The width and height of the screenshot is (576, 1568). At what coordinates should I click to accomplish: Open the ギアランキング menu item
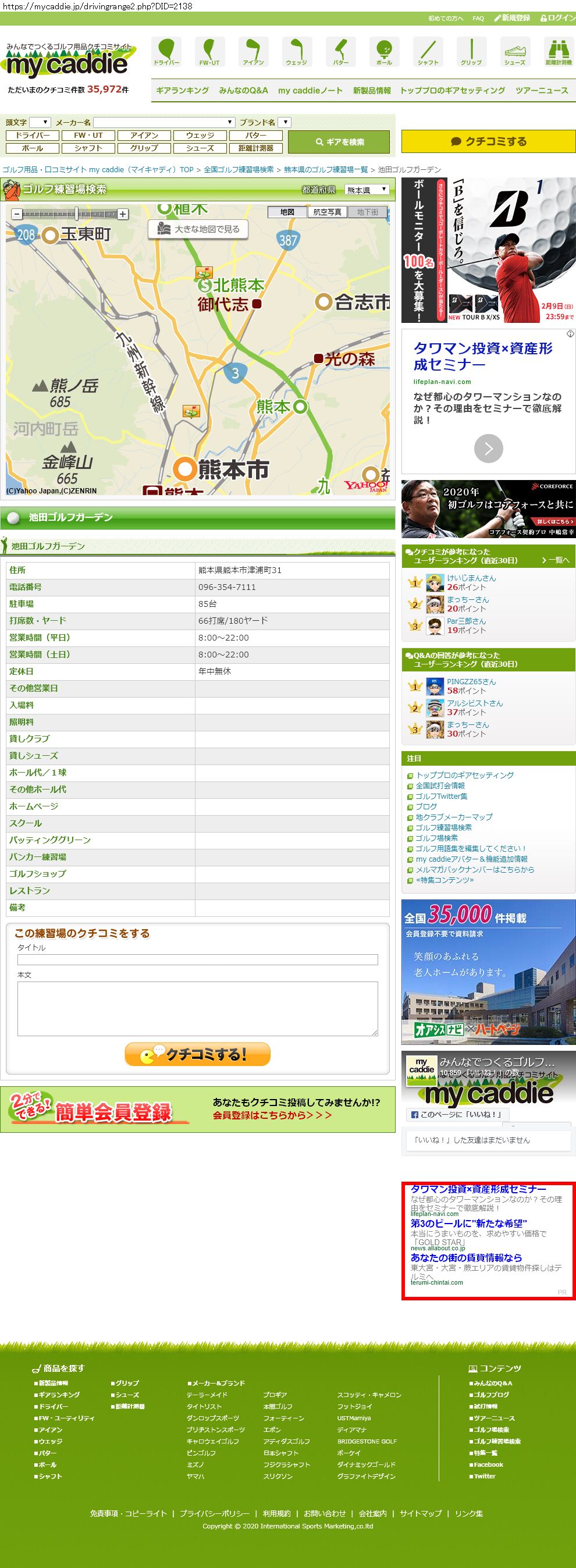coord(182,90)
